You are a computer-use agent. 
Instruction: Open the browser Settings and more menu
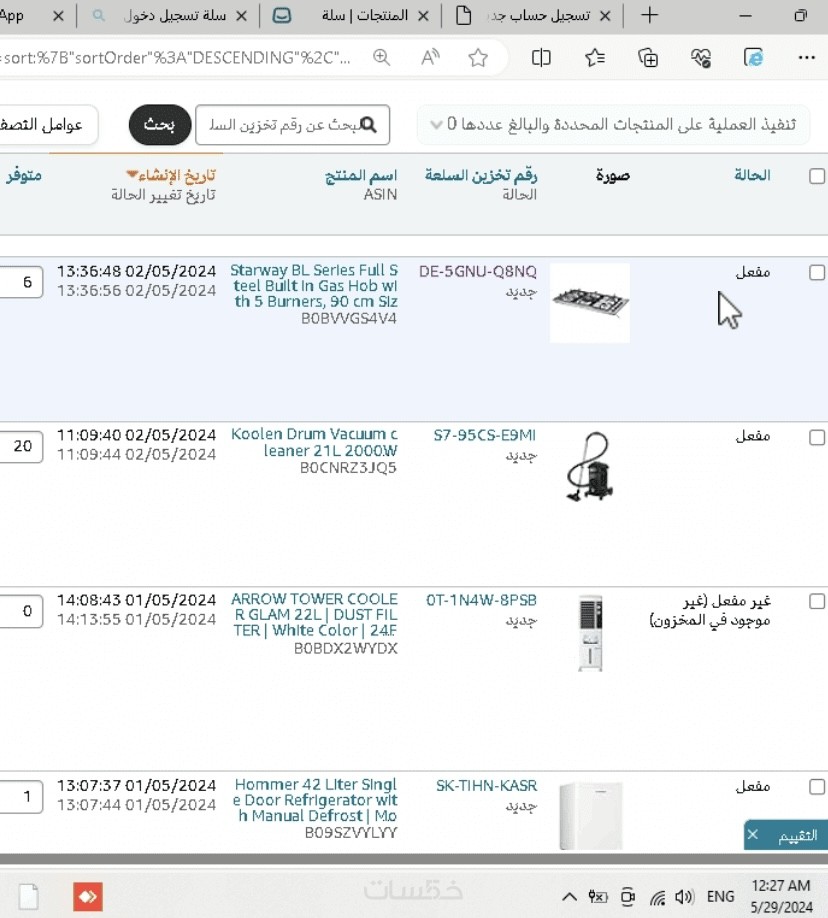point(806,57)
